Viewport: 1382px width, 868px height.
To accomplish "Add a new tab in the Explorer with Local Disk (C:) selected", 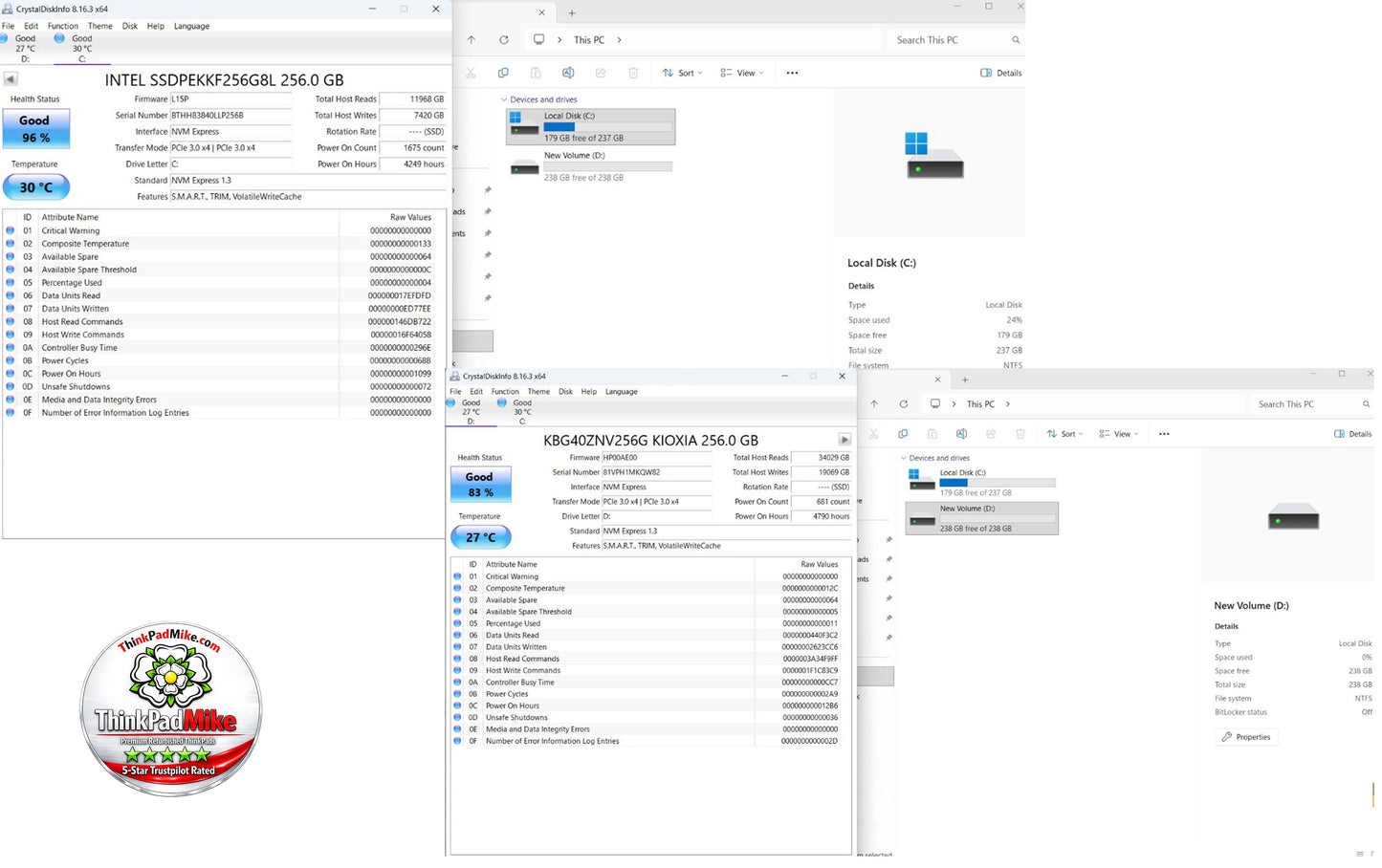I will tap(572, 13).
